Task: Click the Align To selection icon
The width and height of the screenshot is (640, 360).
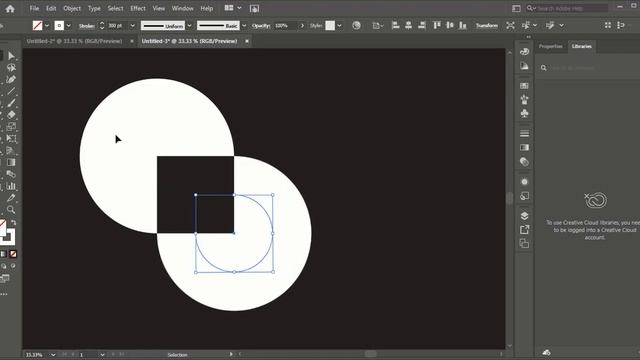Action: pos(378,26)
